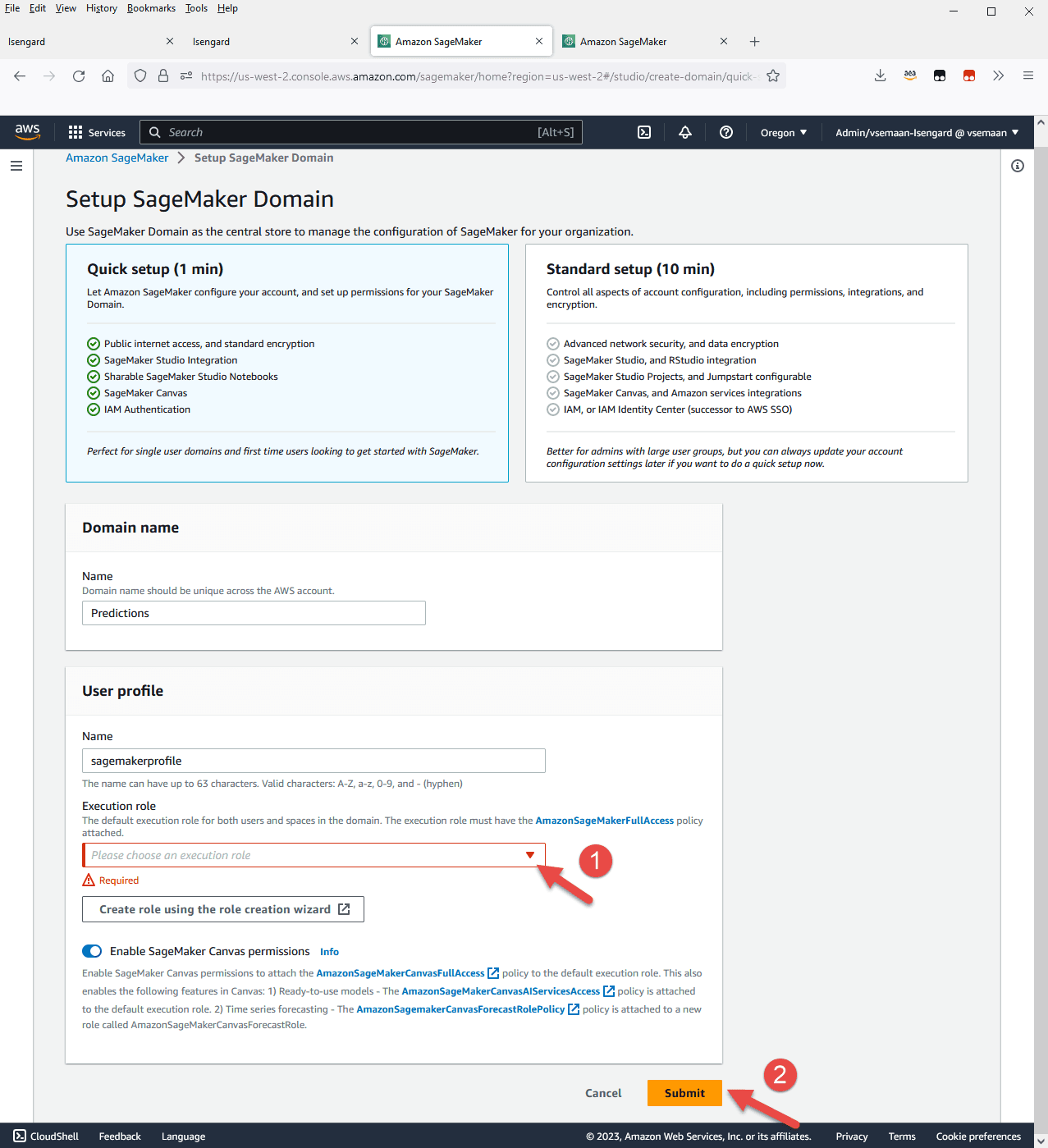Select the Standard setup (10 min) card
1048x1148 pixels.
[747, 363]
